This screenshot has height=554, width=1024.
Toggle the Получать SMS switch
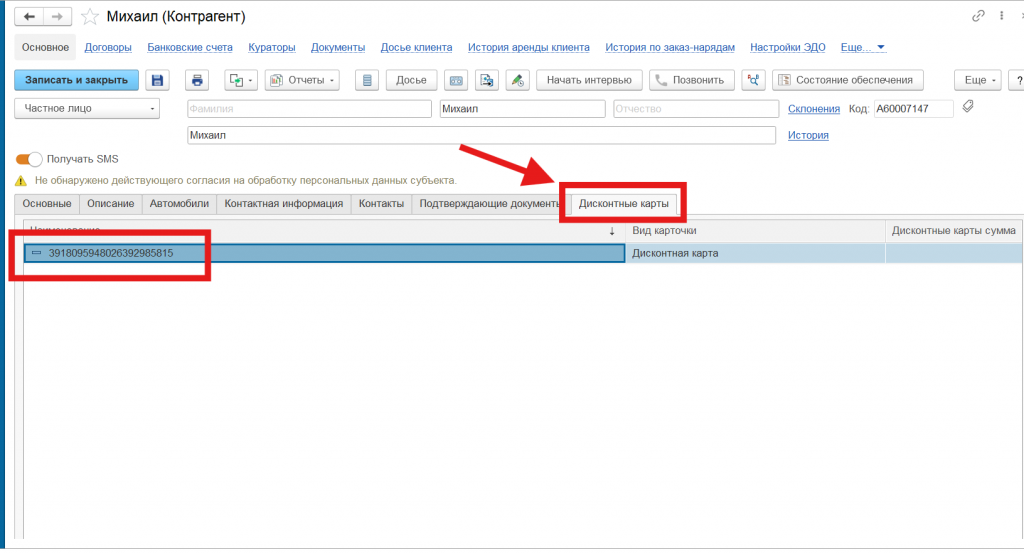coord(30,159)
